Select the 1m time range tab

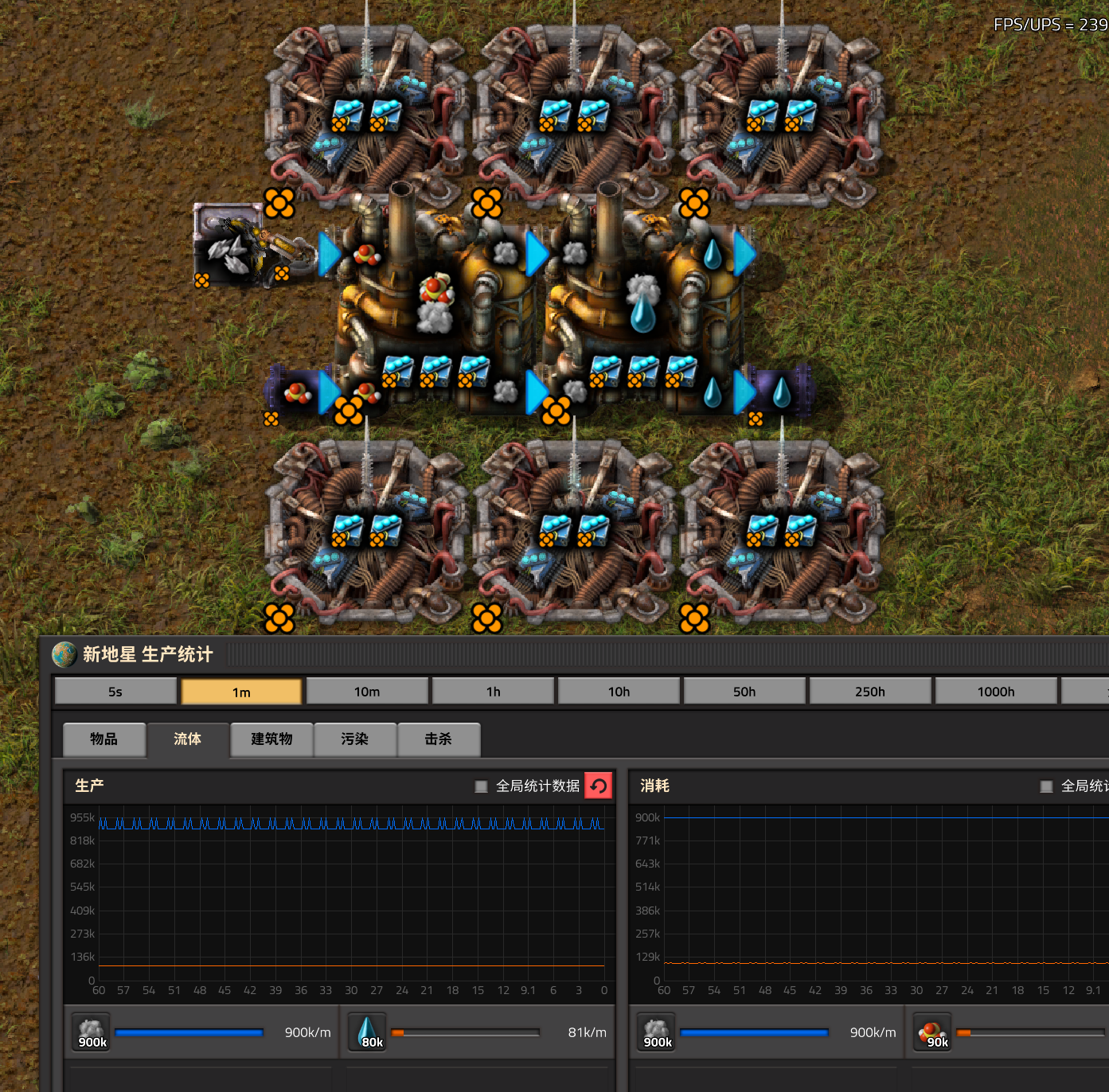[241, 691]
